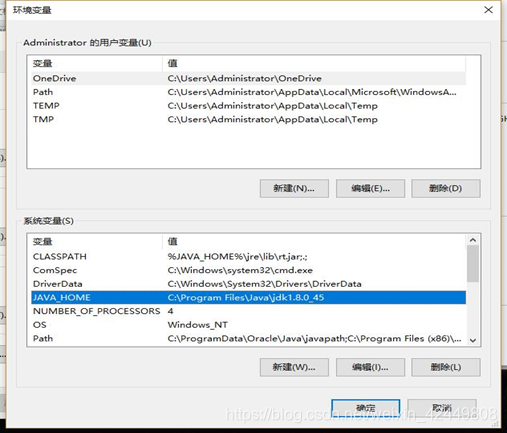
Task: Click 新建(N)... button for user variables
Action: pyautogui.click(x=294, y=188)
